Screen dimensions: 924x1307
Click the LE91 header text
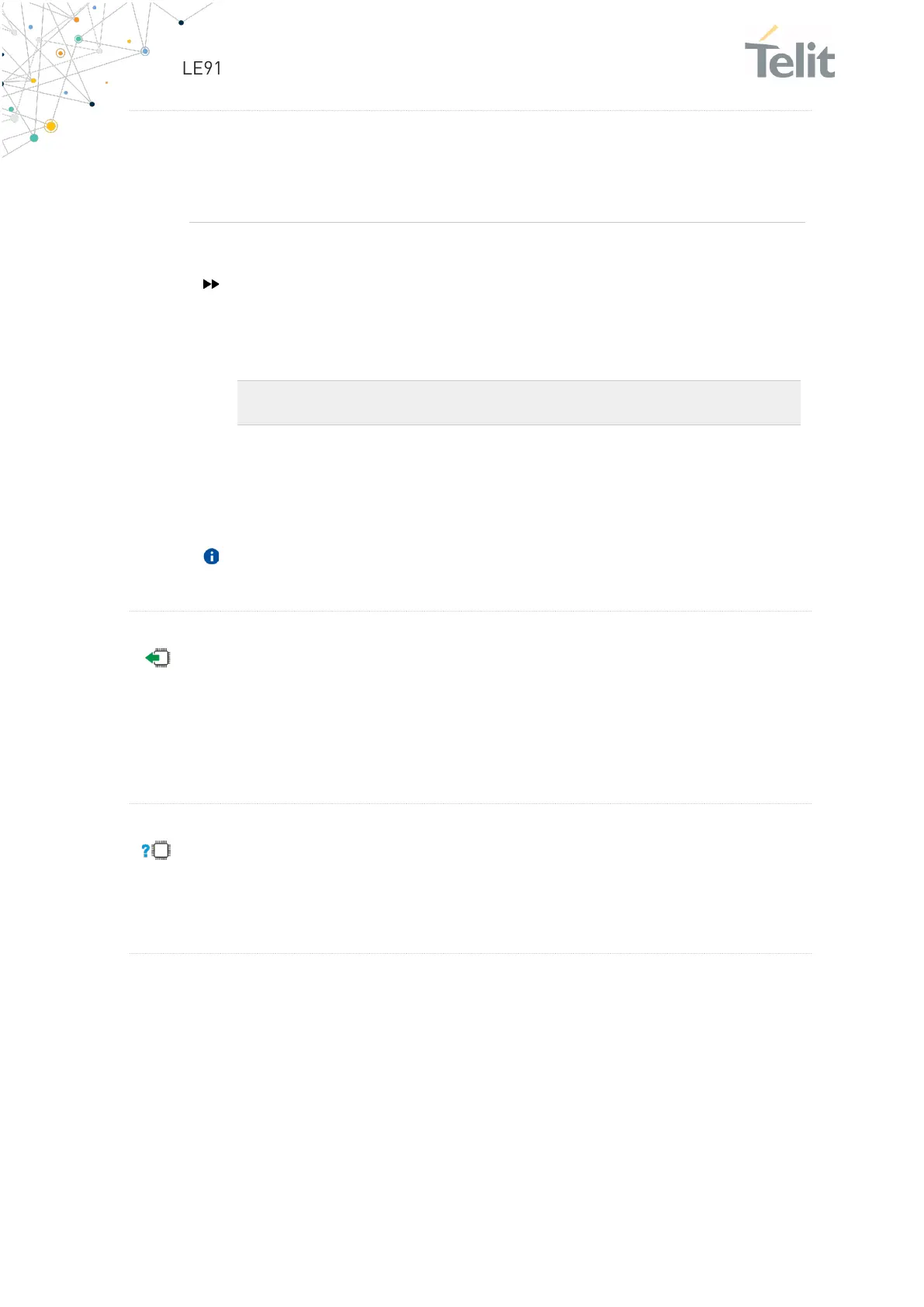pos(202,68)
